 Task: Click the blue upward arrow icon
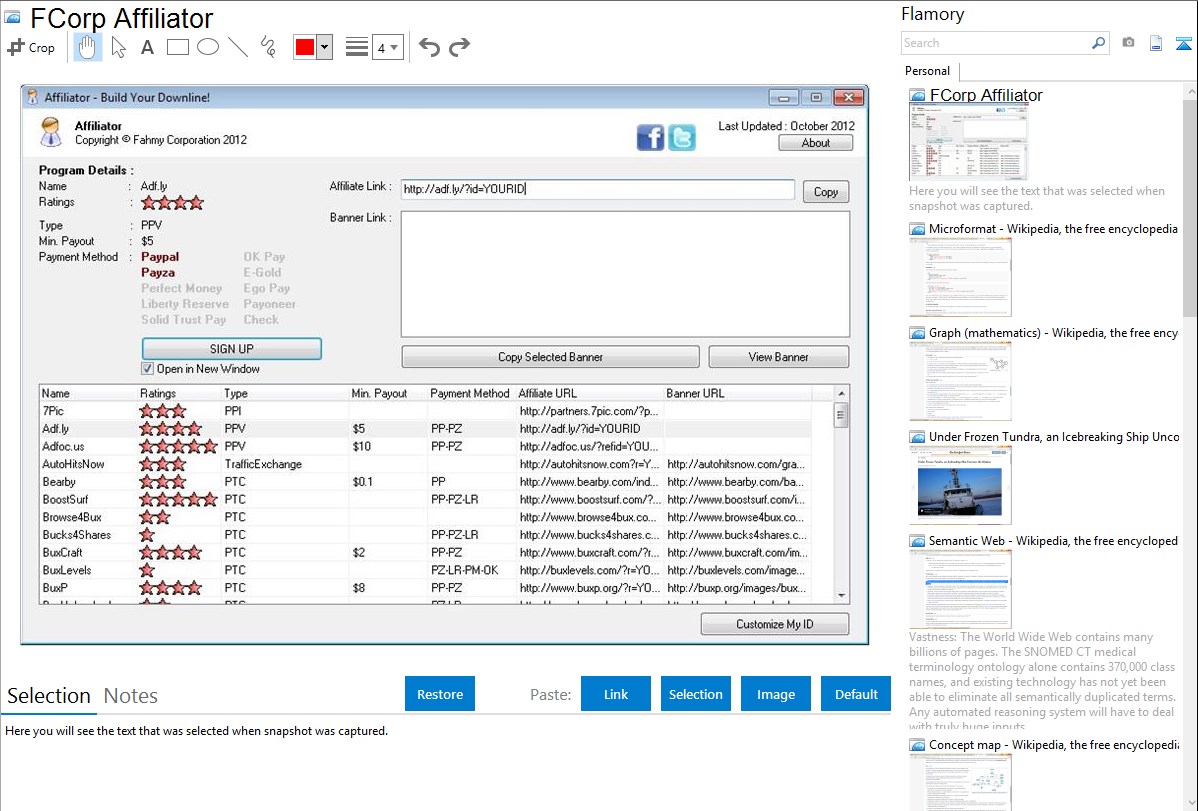point(1183,43)
